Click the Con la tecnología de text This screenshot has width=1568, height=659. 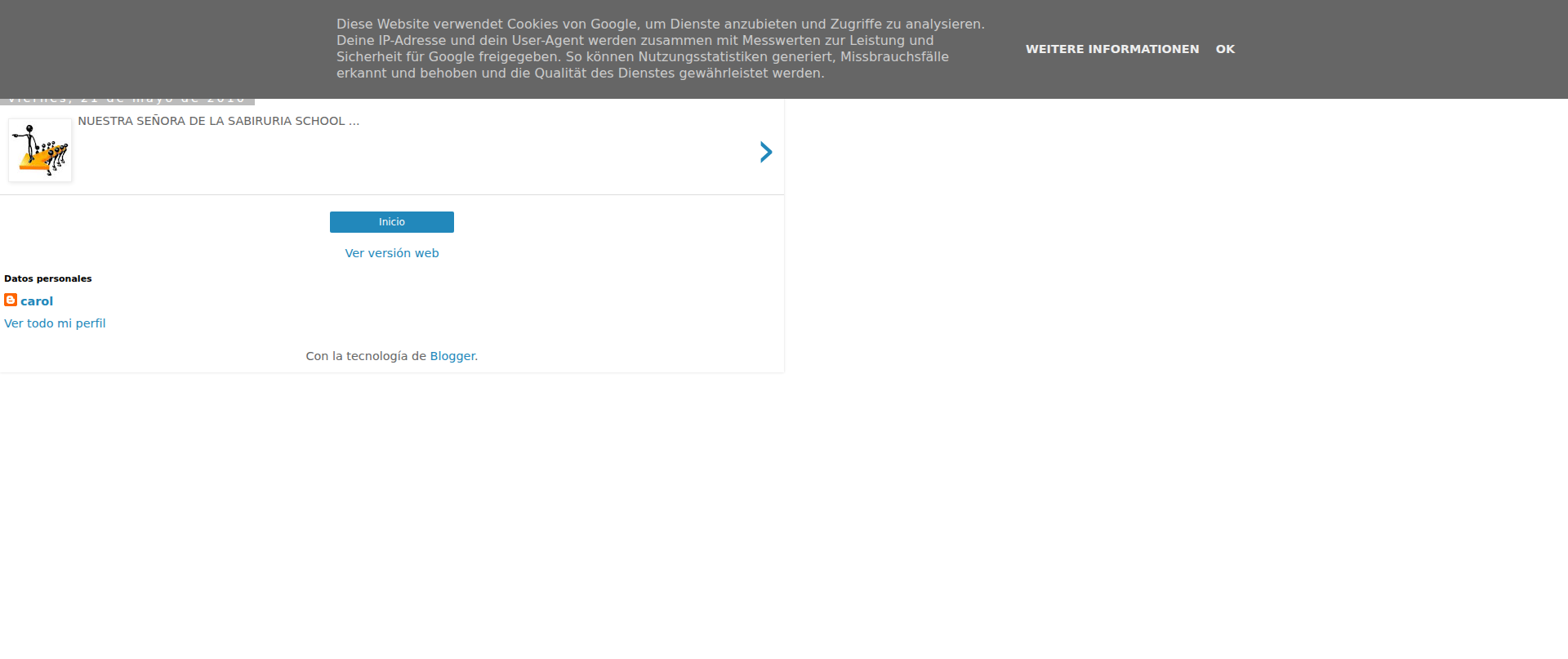pos(366,356)
